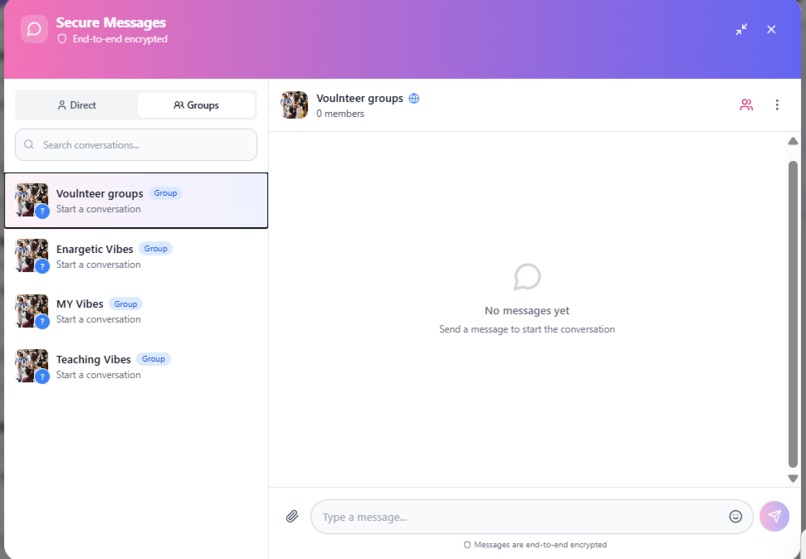Switch to the Groups tab

coord(196,105)
